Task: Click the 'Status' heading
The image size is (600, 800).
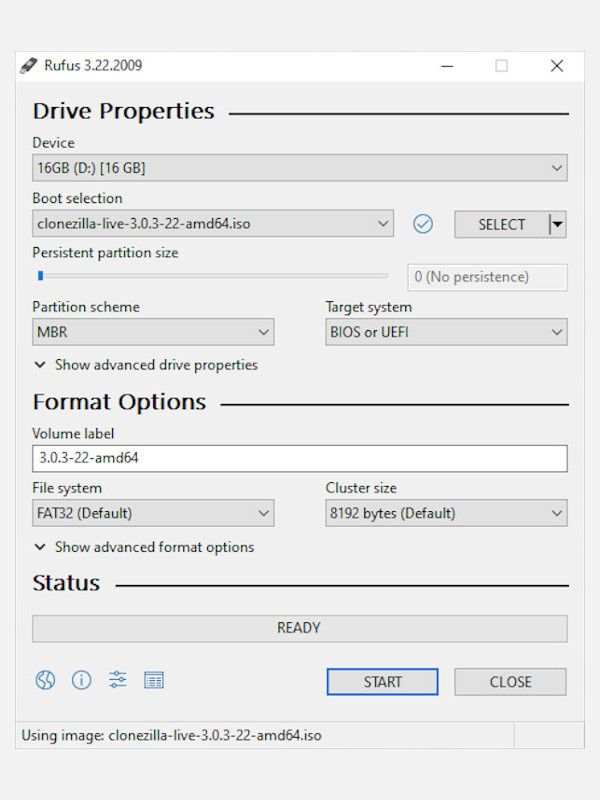Action: [x=66, y=583]
